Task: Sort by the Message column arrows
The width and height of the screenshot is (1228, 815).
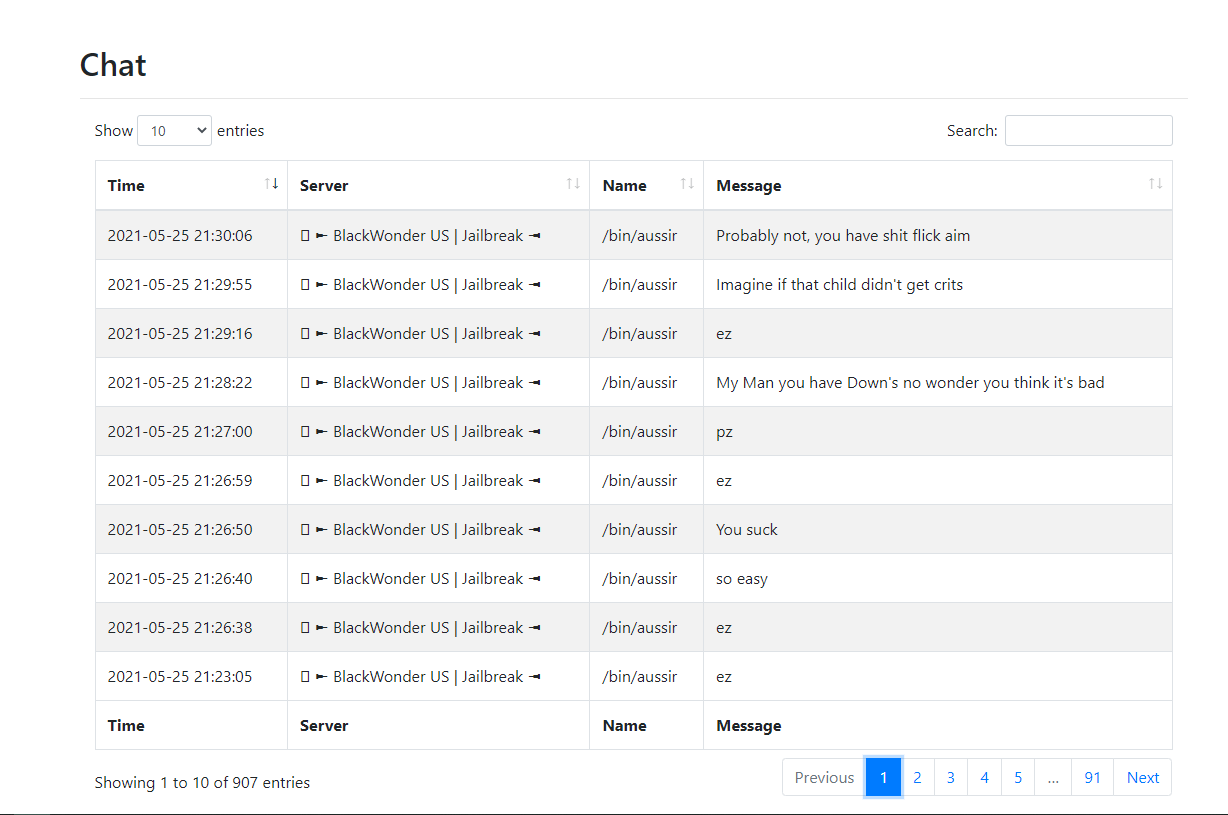Action: pyautogui.click(x=1155, y=184)
